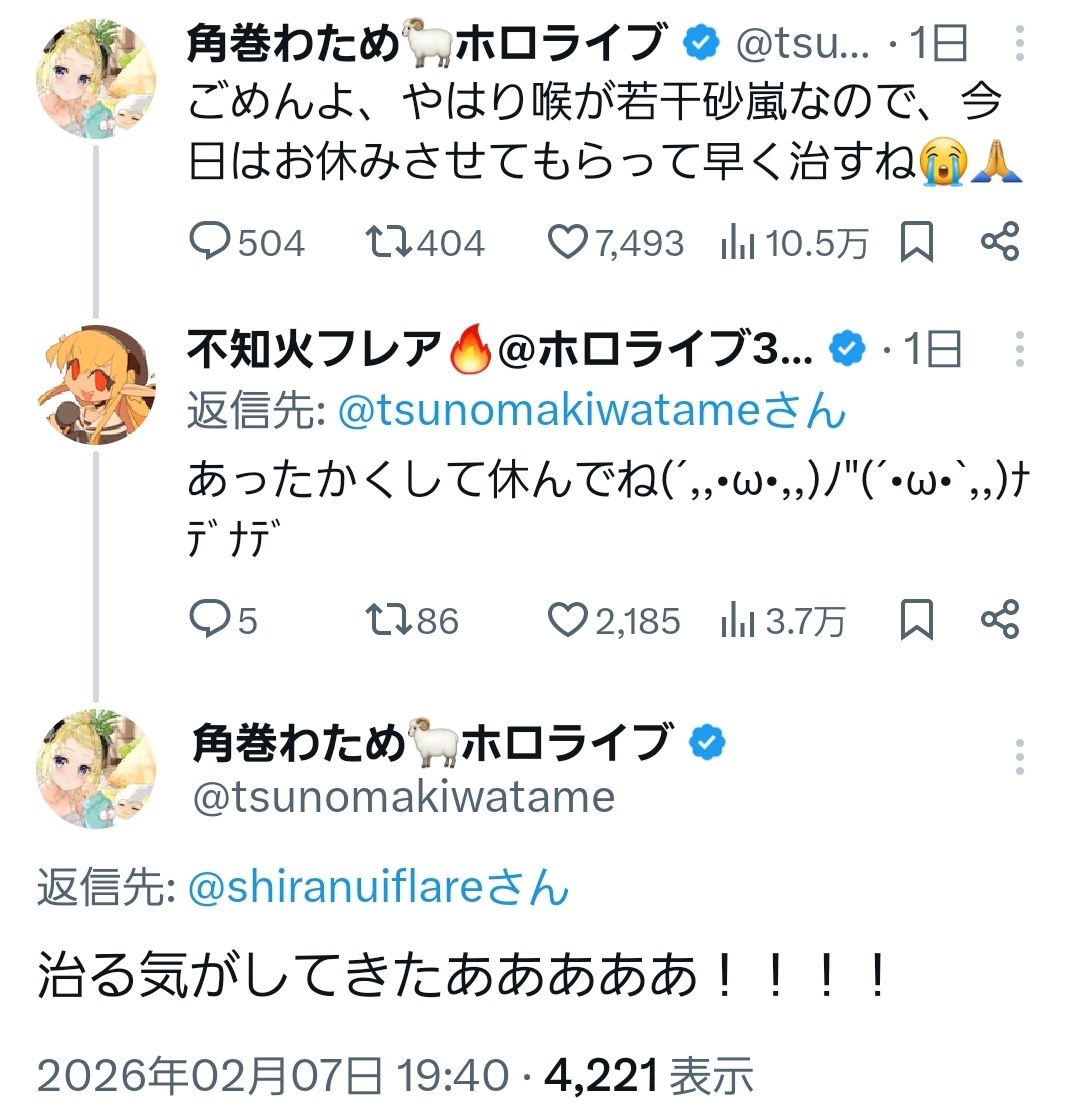
Task: View Flare's tweet analytics 3.7万
Action: (x=737, y=621)
